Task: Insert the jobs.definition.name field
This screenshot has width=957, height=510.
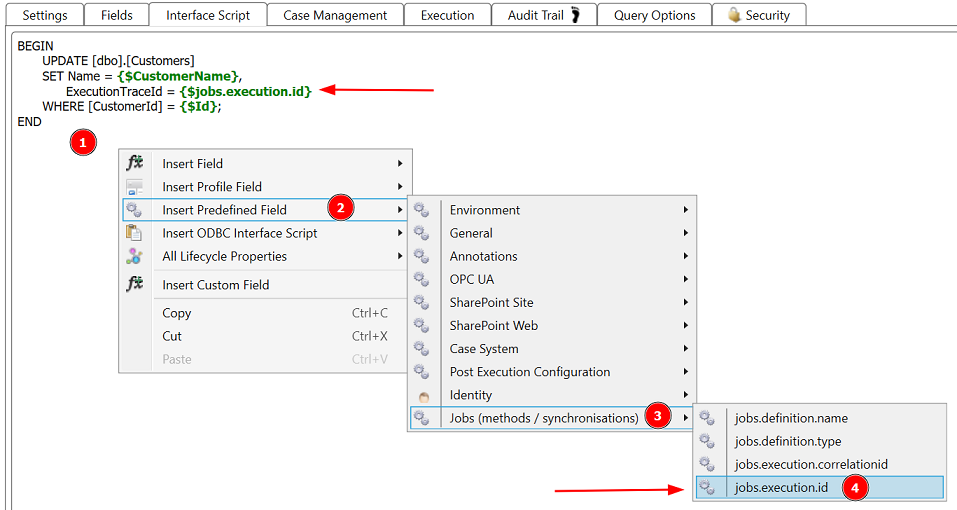Action: (820, 418)
